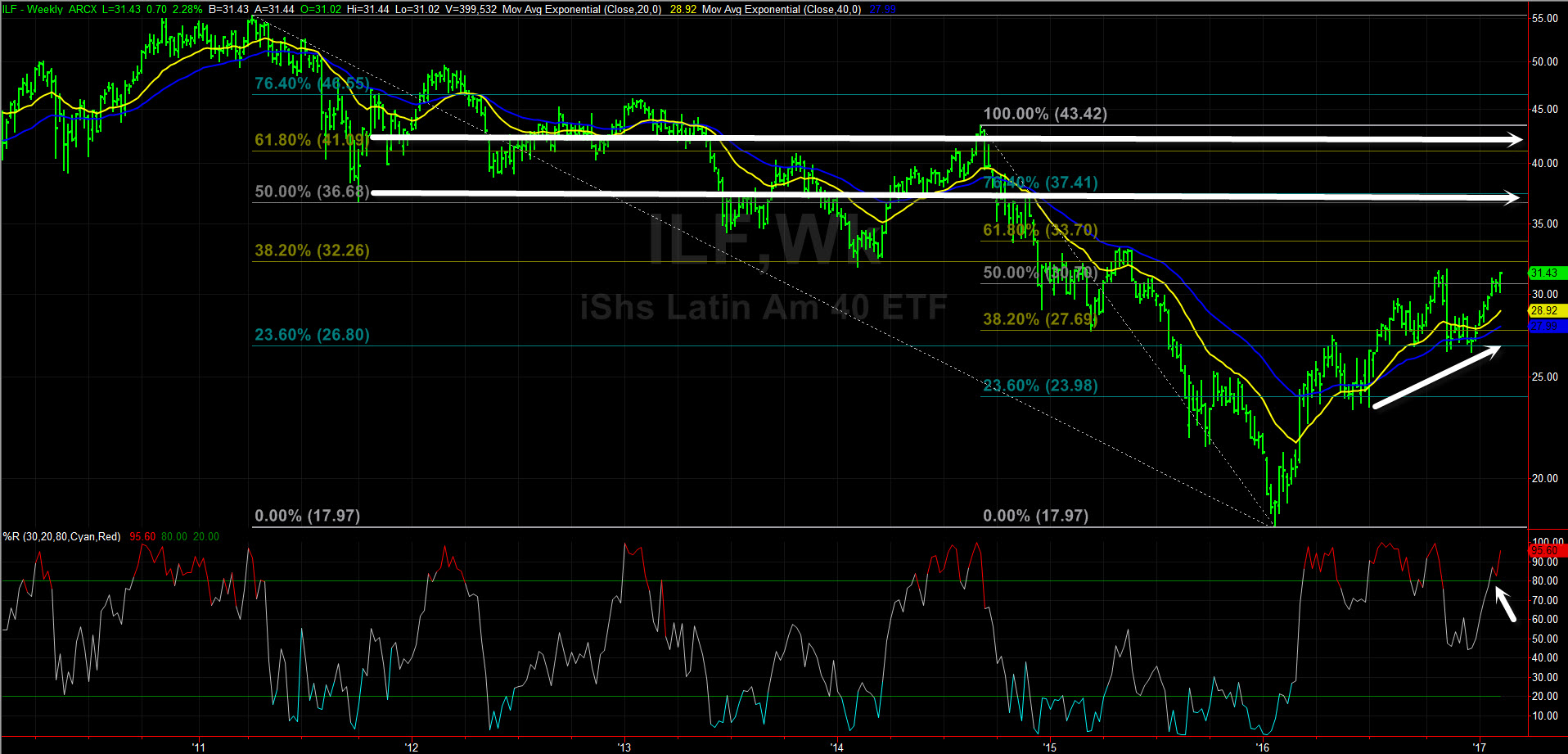This screenshot has height=754, width=1568.
Task: Select the '16 year marker on time axis
Action: click(x=1263, y=747)
